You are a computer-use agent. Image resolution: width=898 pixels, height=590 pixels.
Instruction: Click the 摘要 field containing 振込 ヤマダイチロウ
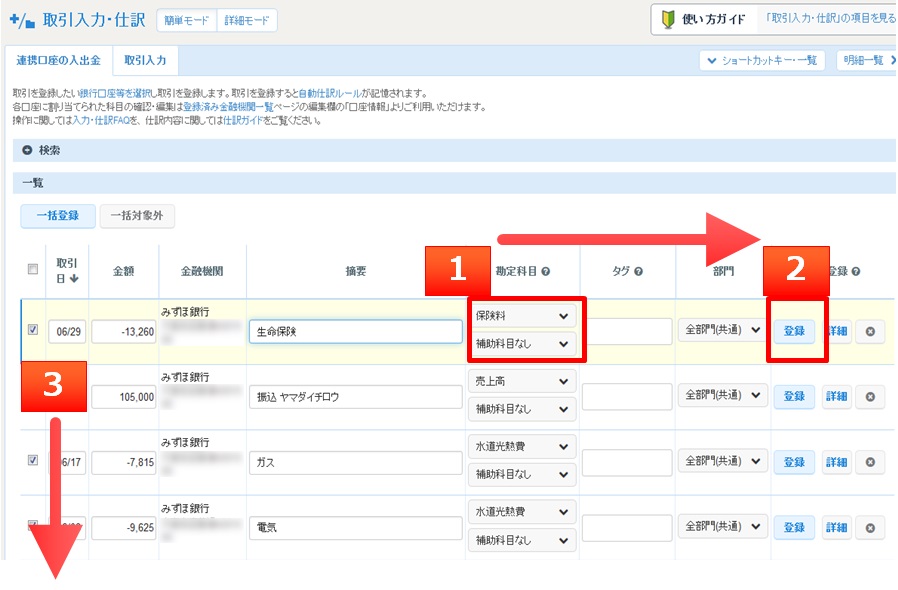pyautogui.click(x=355, y=396)
